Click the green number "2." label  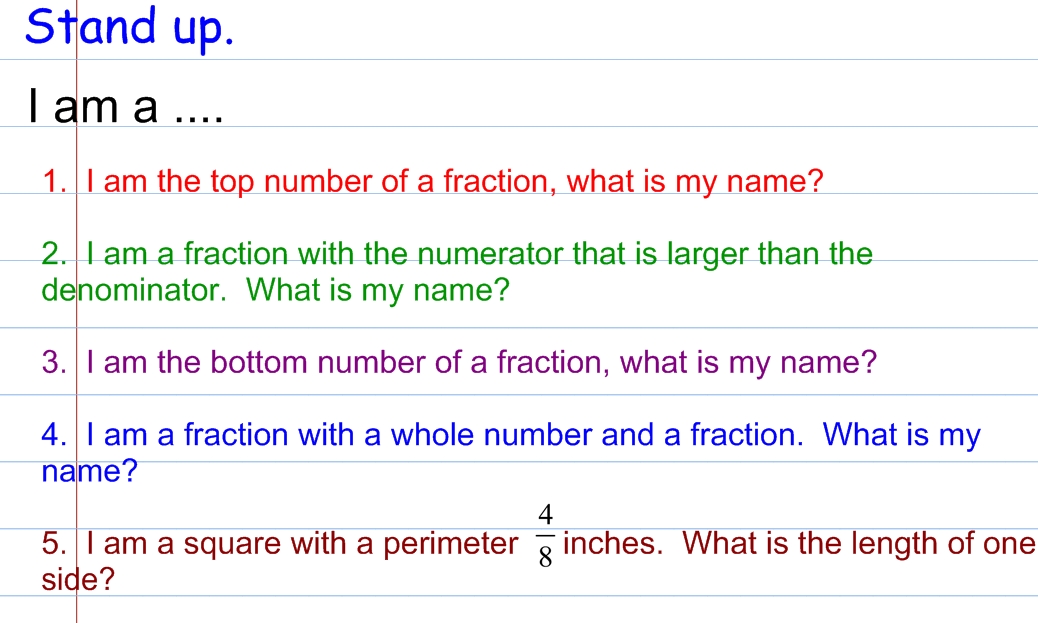point(54,254)
